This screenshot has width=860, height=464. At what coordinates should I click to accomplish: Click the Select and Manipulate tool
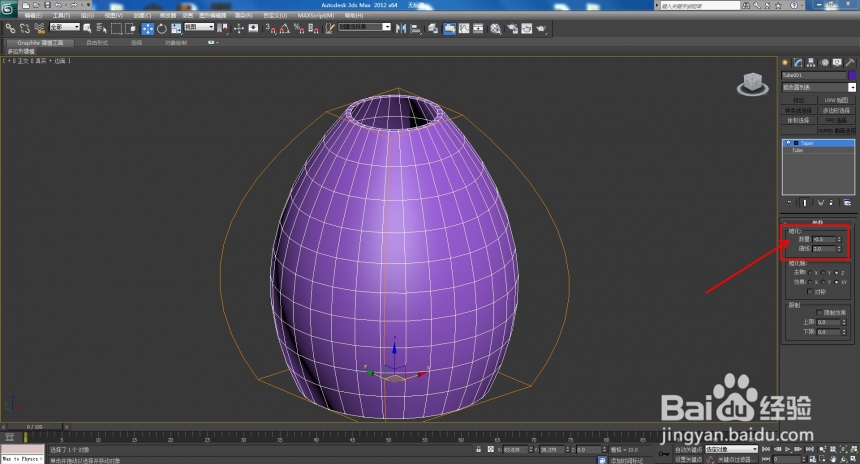tap(239, 28)
